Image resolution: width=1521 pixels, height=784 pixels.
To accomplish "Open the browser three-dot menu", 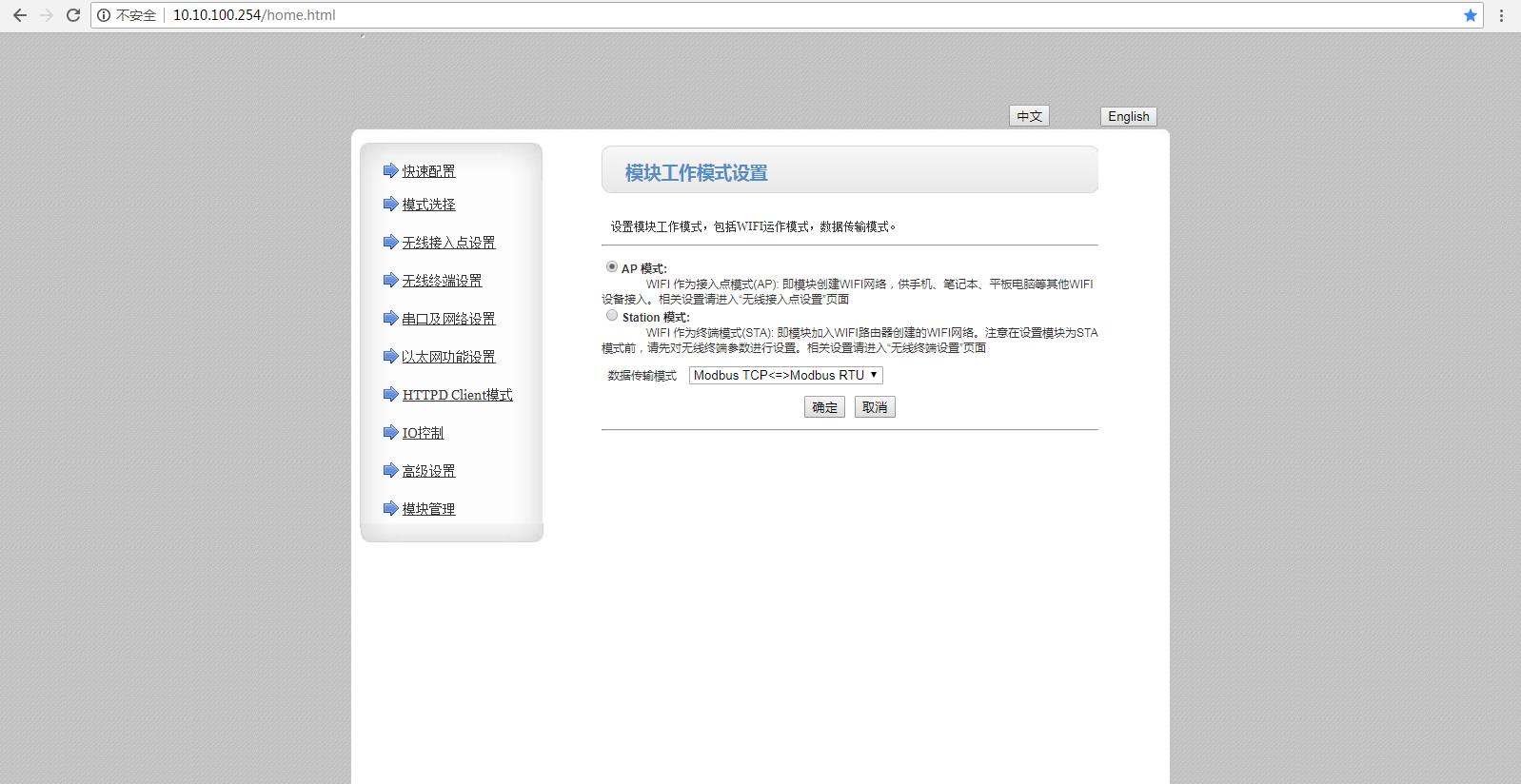I will click(x=1501, y=15).
